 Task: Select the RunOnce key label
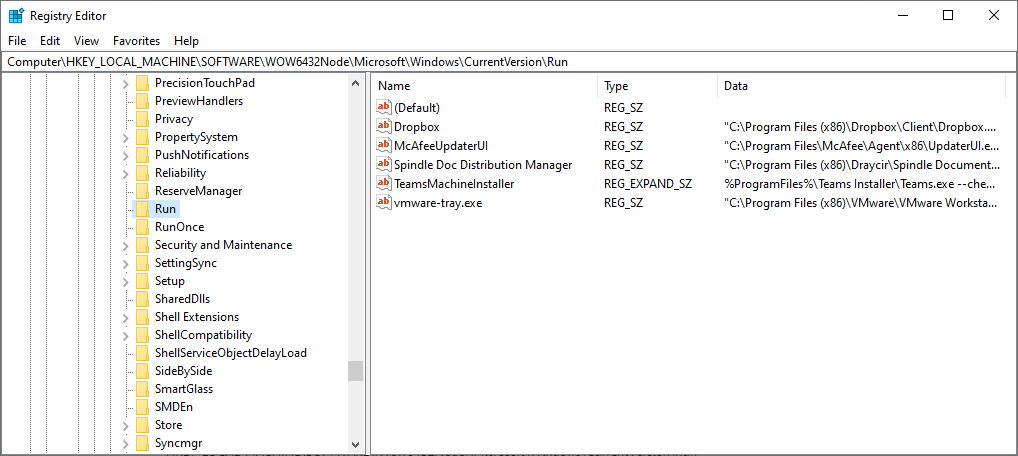pyautogui.click(x=179, y=227)
